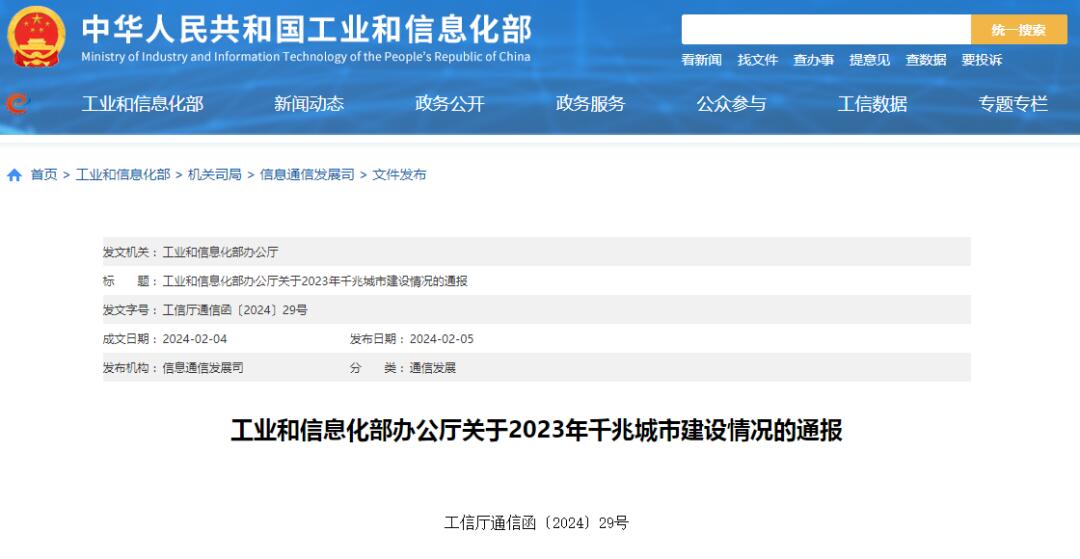Image resolution: width=1080 pixels, height=559 pixels.
Task: Click 文件发布 breadcrumb link
Action: pyautogui.click(x=399, y=175)
